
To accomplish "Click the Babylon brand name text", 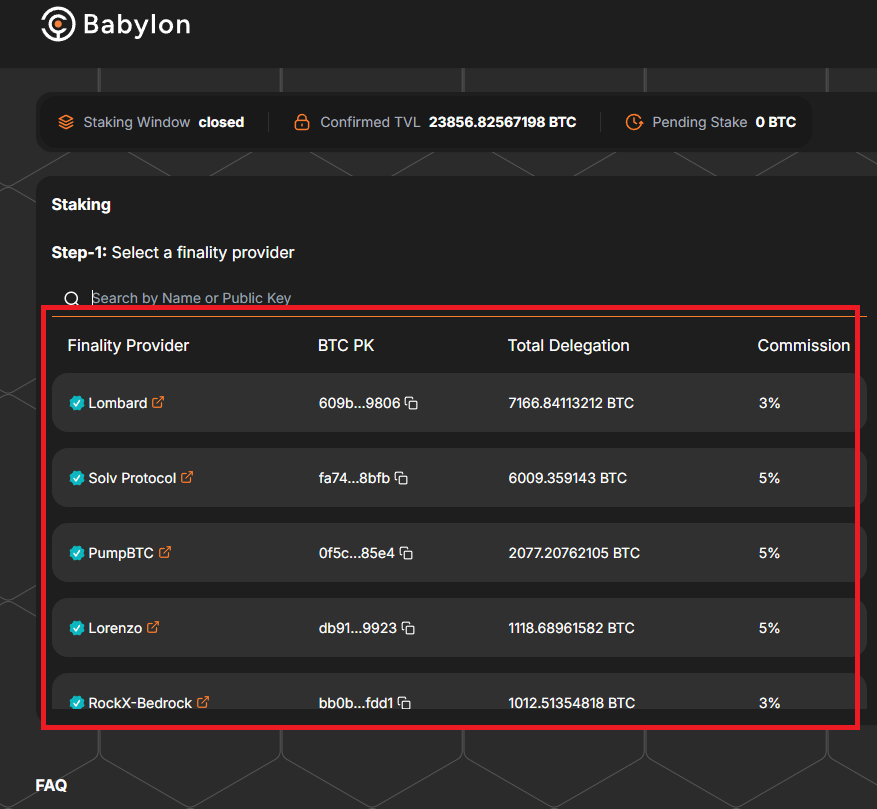I will (x=137, y=25).
